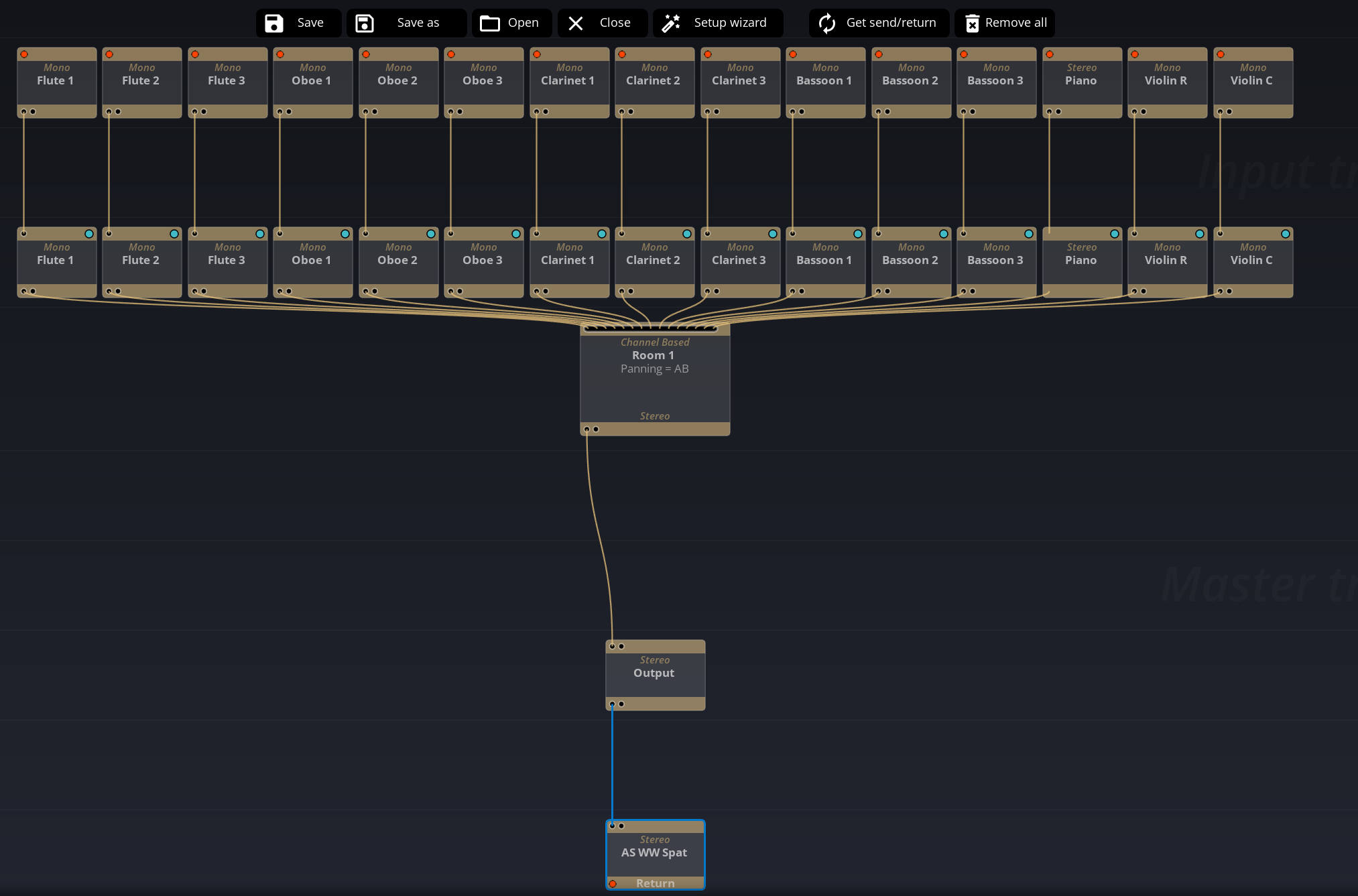This screenshot has width=1358, height=896.
Task: Toggle cyan circle on lower Violin C node
Action: pos(1286,234)
